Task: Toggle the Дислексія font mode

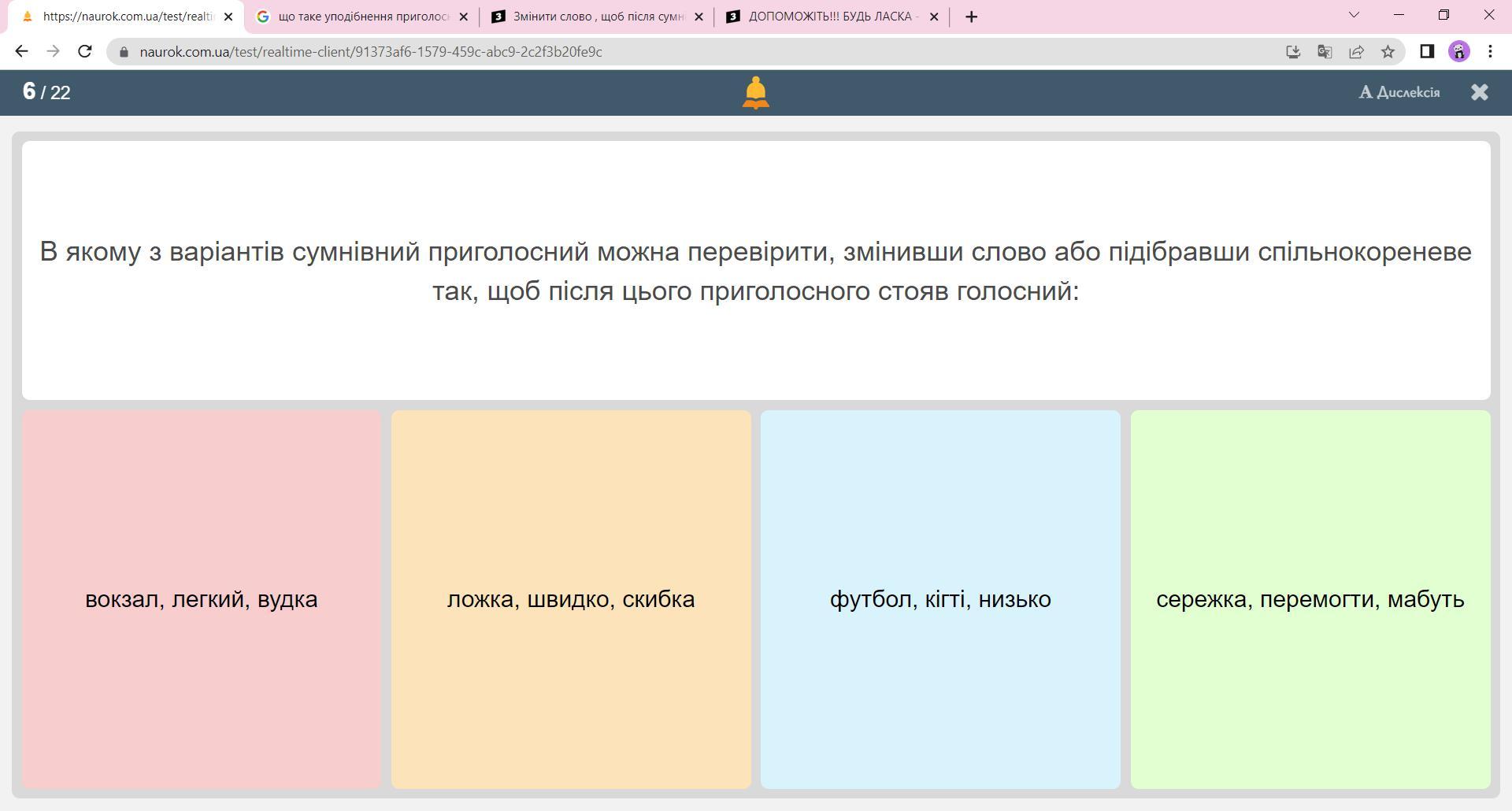Action: click(x=1399, y=92)
